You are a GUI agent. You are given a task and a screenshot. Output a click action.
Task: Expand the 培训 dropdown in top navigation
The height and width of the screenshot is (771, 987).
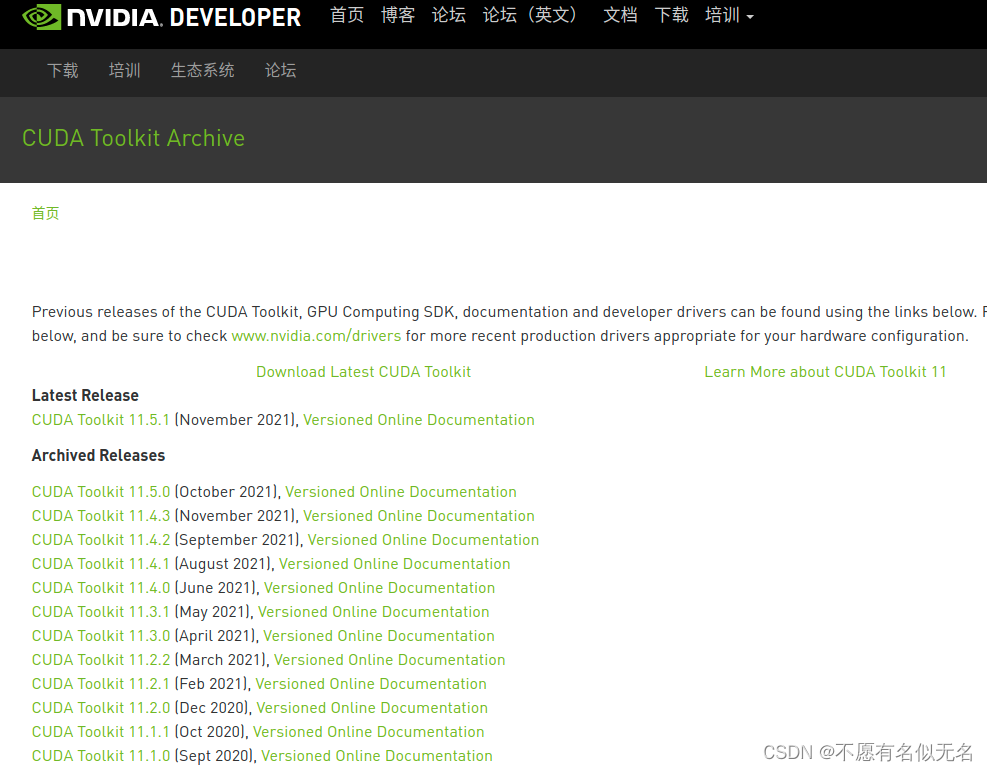point(729,15)
